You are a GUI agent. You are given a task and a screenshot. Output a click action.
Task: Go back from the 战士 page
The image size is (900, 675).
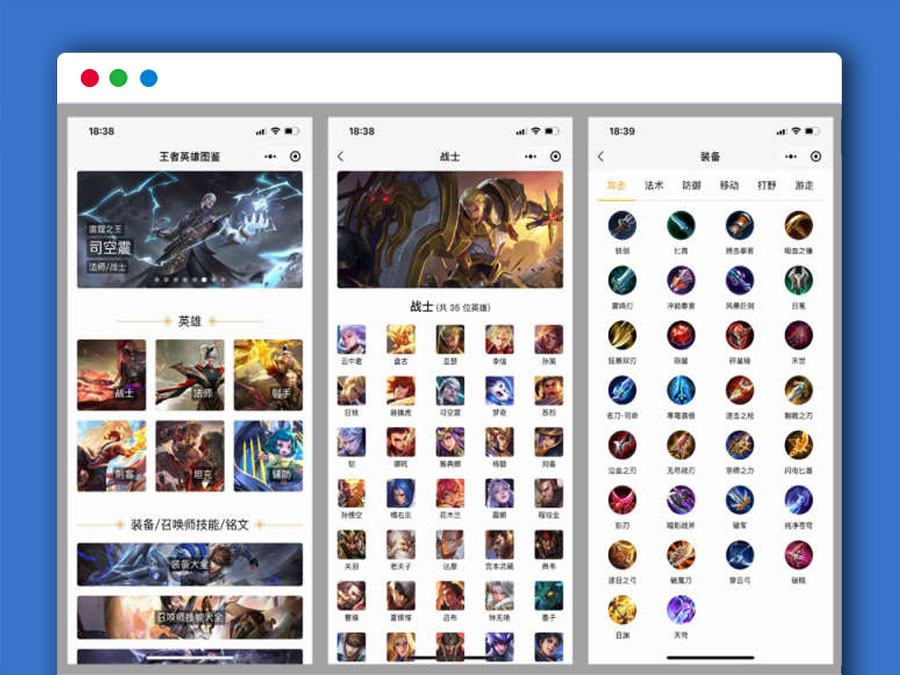[341, 157]
